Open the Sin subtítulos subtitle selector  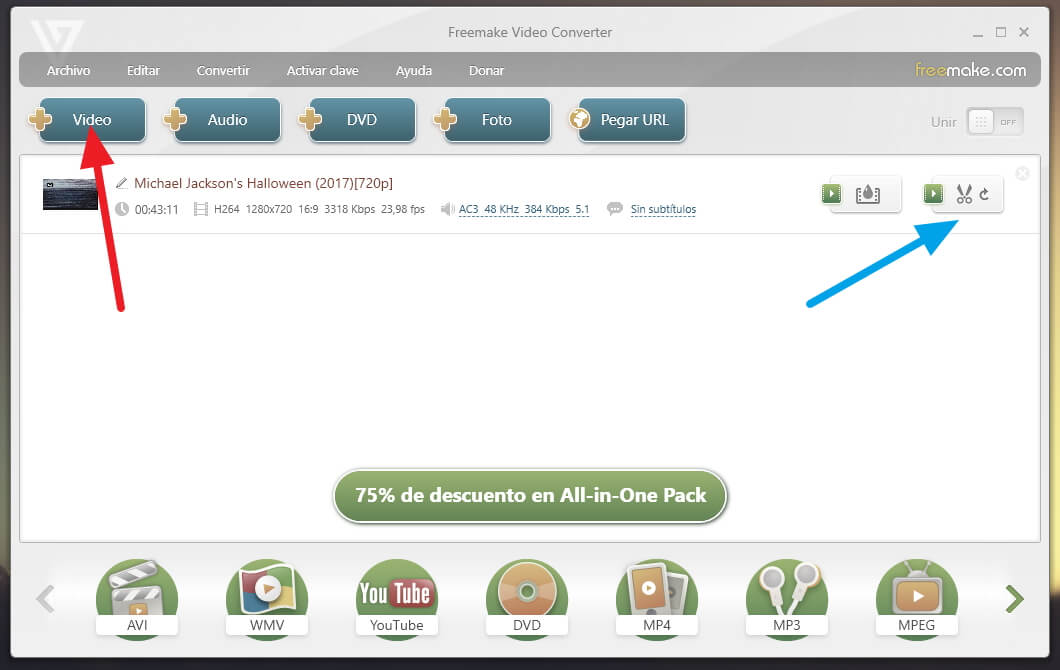point(663,210)
